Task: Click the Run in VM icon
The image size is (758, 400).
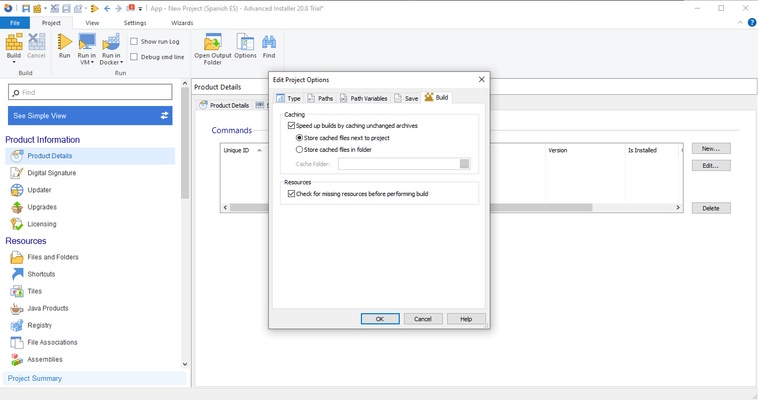Action: click(87, 43)
